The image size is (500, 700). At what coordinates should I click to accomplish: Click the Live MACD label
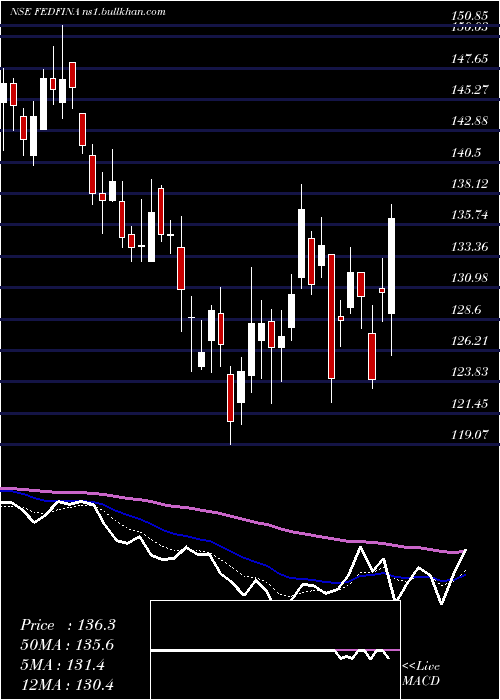click(421, 673)
